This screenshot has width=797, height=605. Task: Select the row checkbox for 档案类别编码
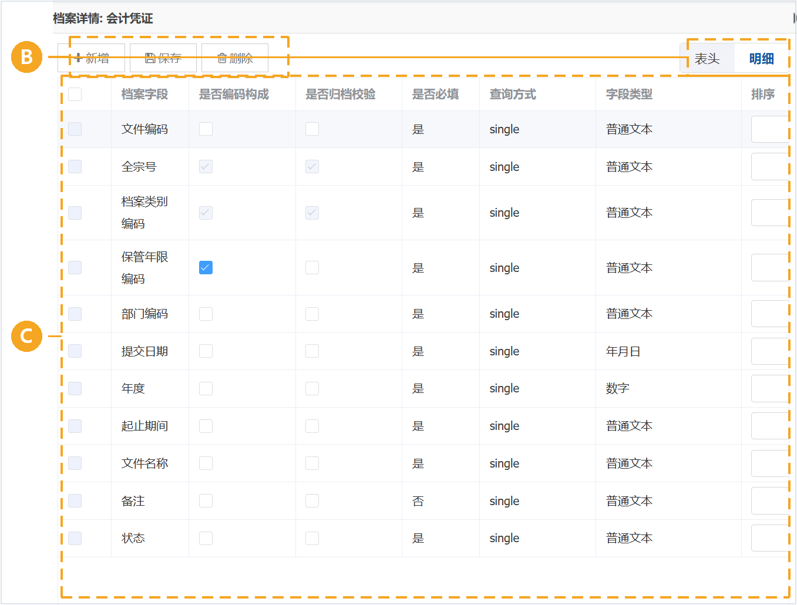[75, 213]
